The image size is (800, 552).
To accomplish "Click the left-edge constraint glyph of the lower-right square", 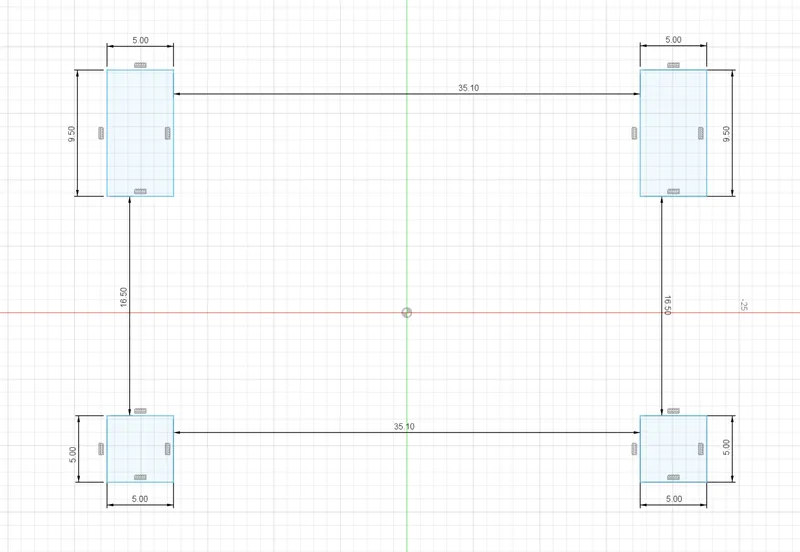I will pos(635,449).
